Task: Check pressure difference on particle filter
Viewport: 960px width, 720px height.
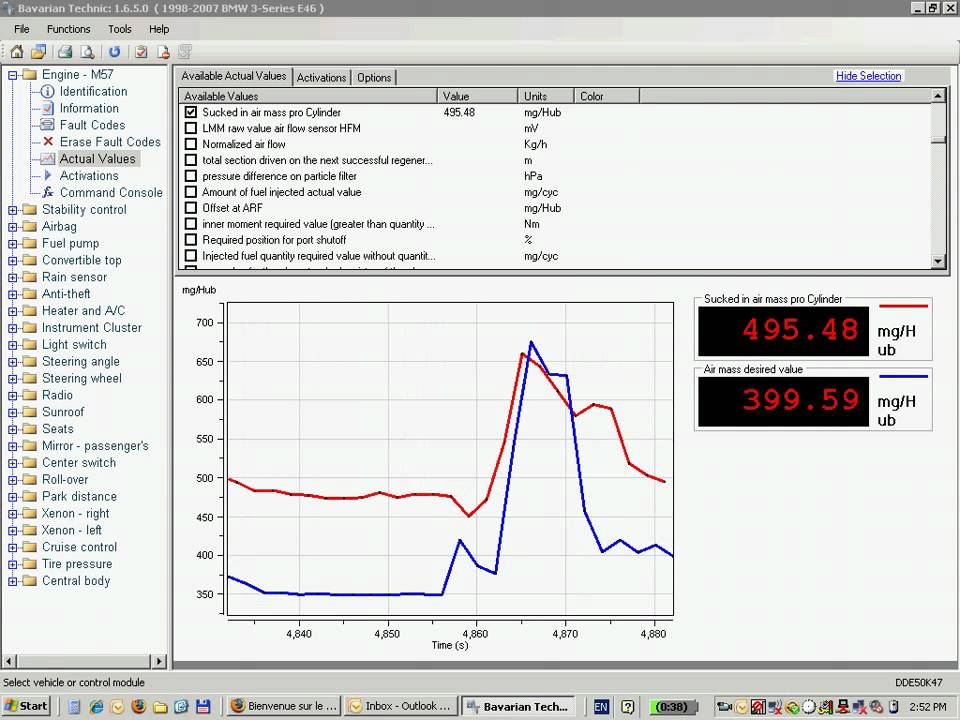Action: click(191, 176)
